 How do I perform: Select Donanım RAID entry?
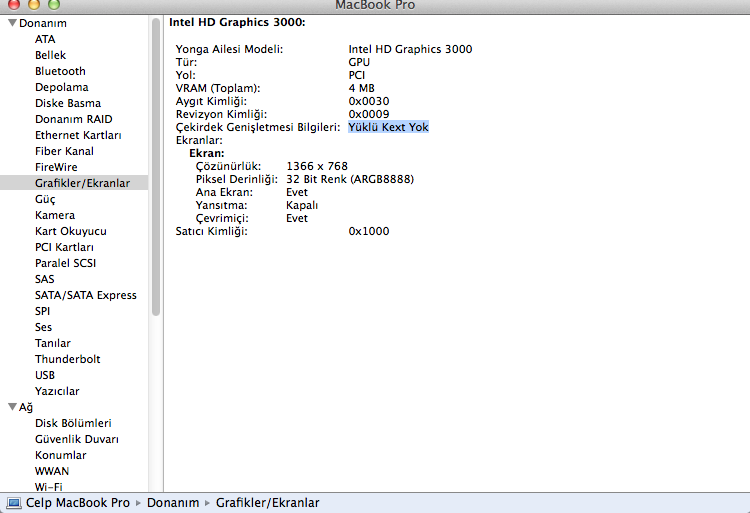point(74,119)
